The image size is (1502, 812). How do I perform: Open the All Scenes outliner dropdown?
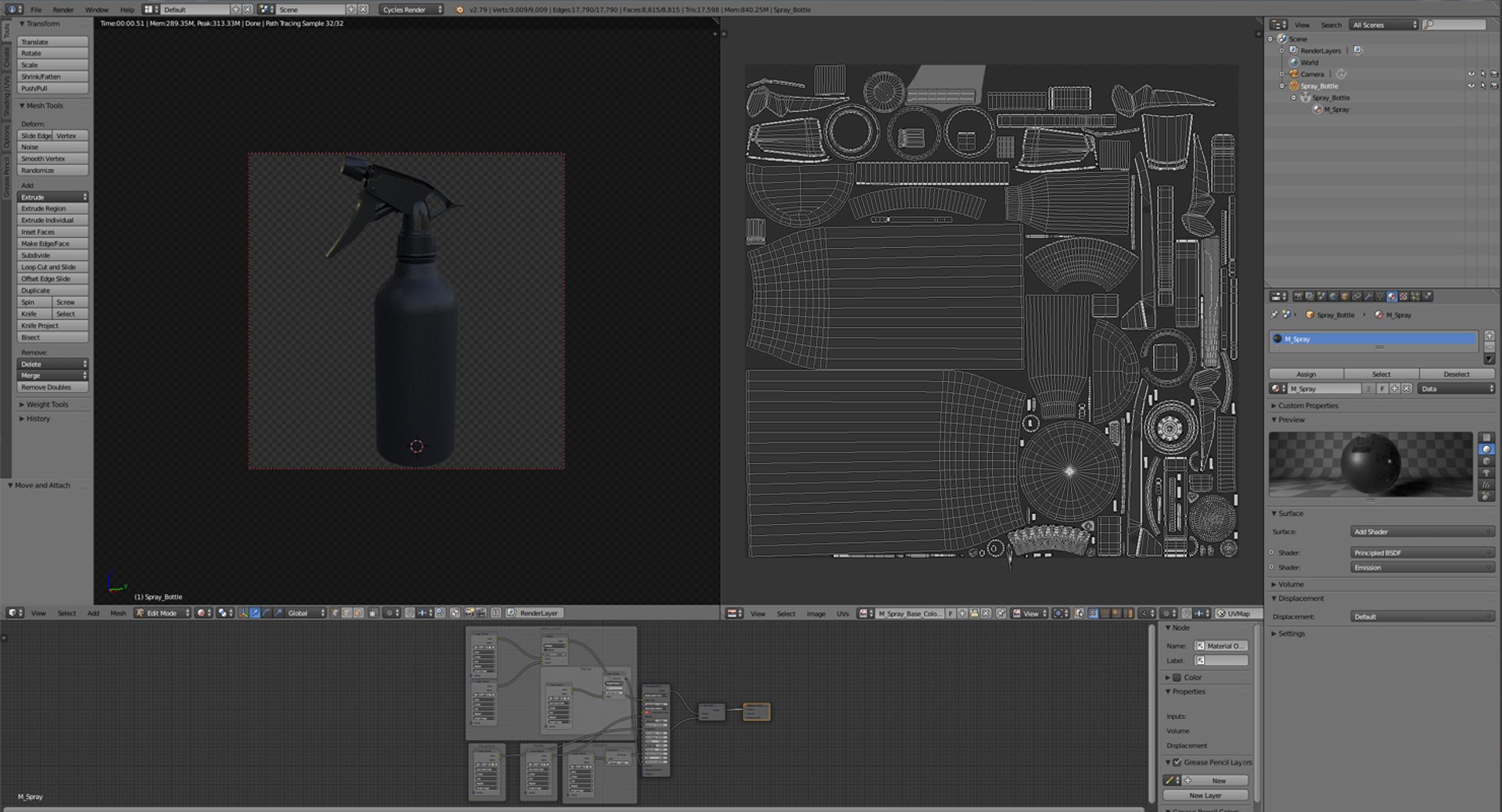(x=1384, y=25)
